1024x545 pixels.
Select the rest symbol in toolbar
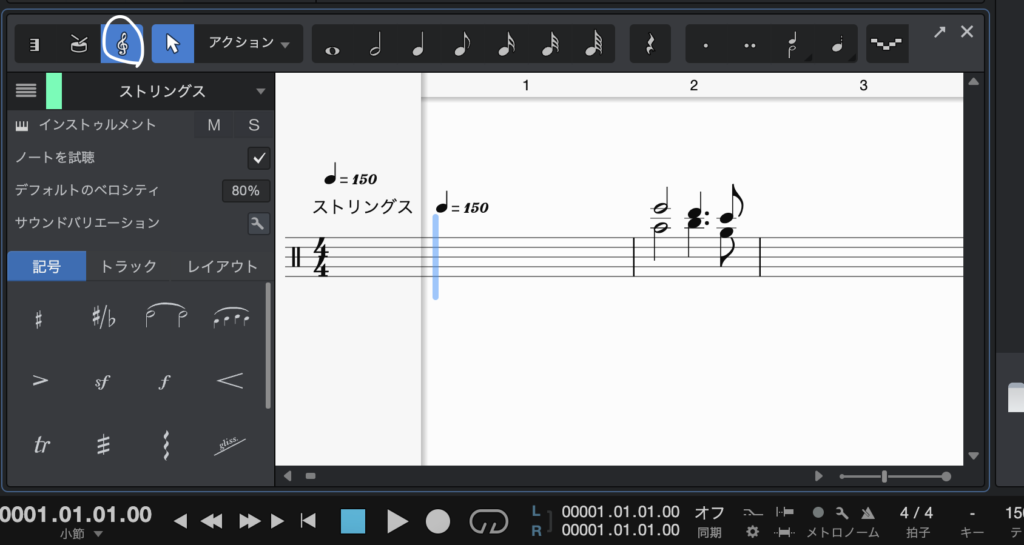pos(650,45)
